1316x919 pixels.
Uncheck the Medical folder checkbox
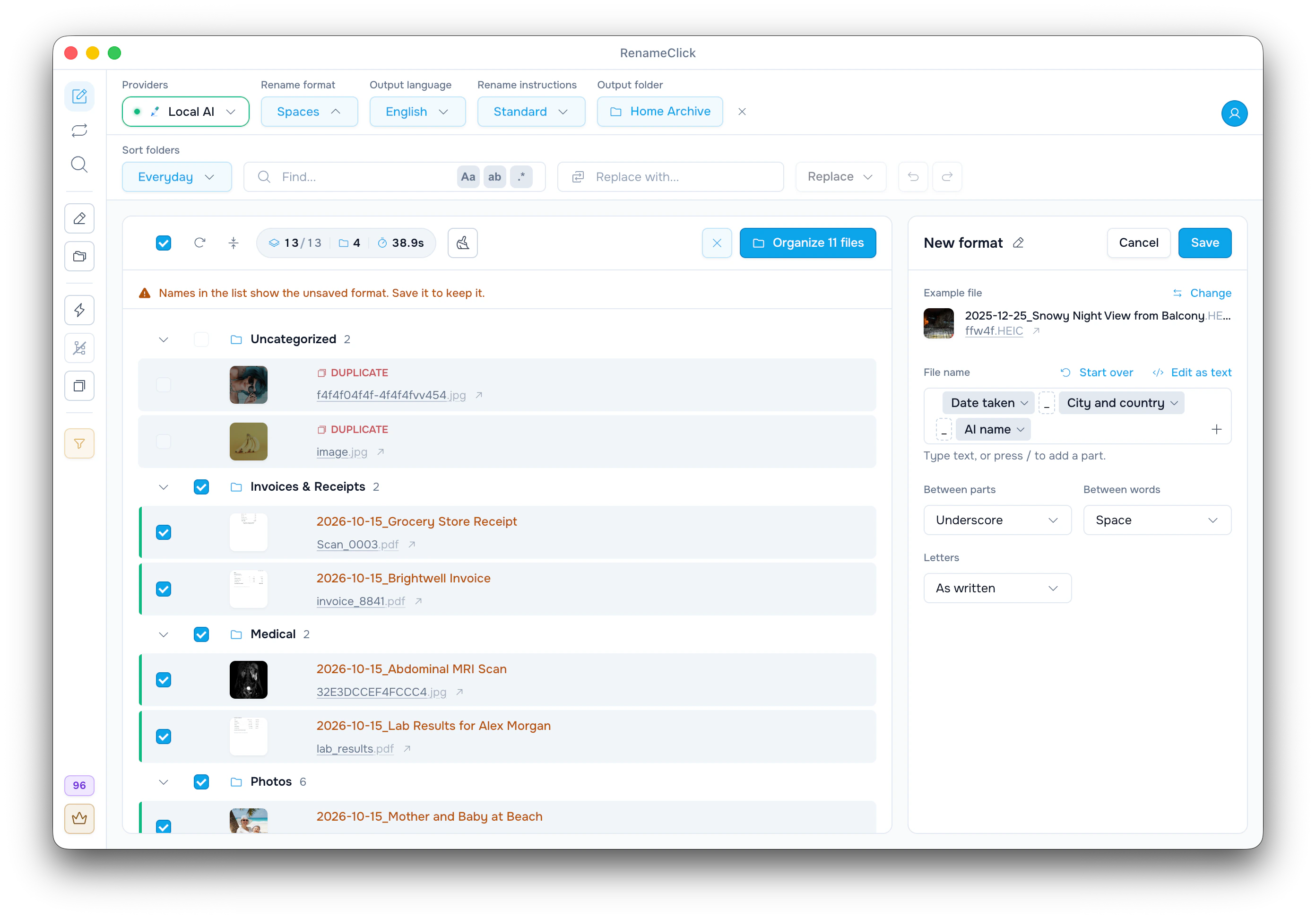(201, 634)
